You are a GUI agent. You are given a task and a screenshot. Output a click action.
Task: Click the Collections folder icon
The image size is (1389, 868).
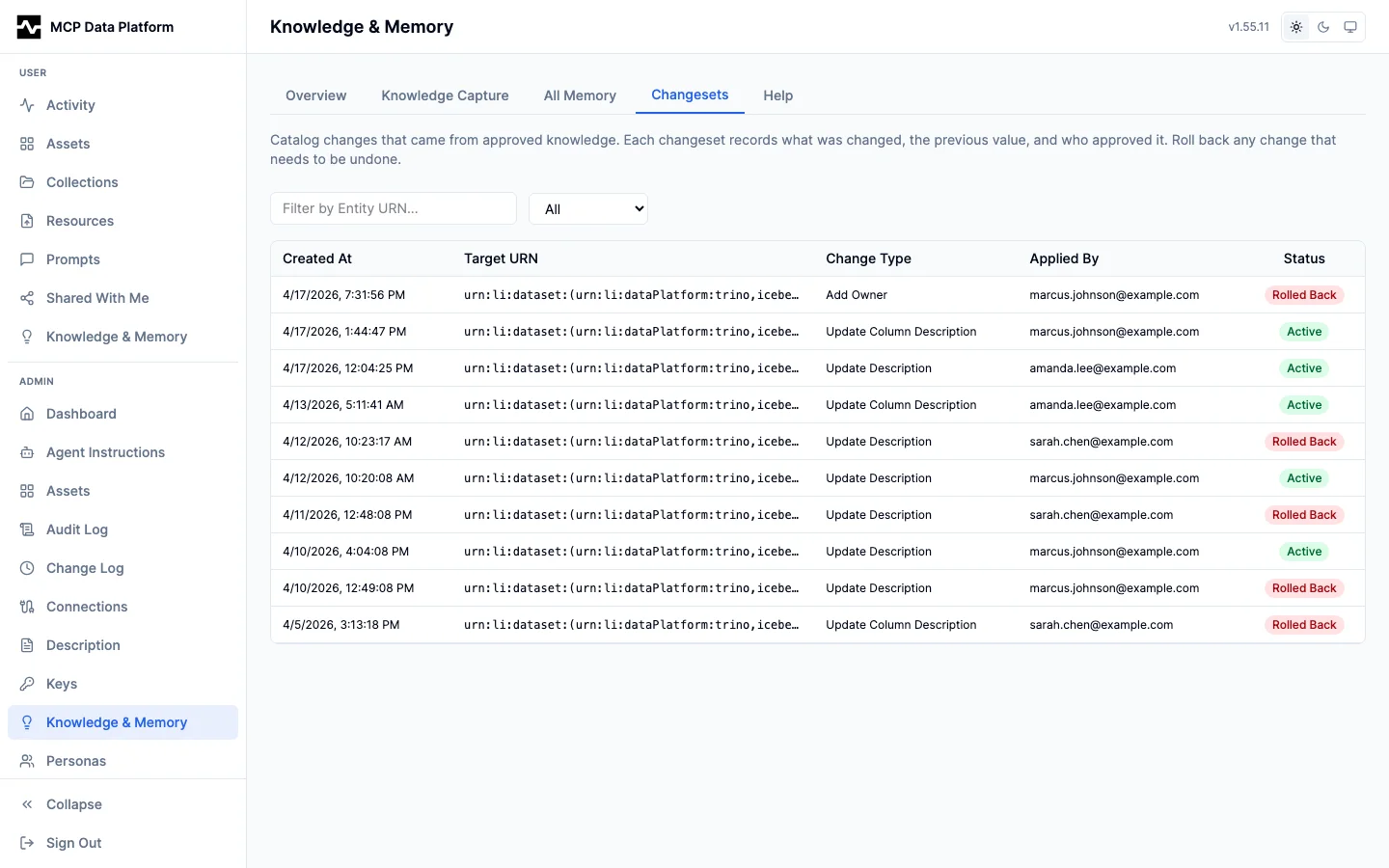coord(27,182)
